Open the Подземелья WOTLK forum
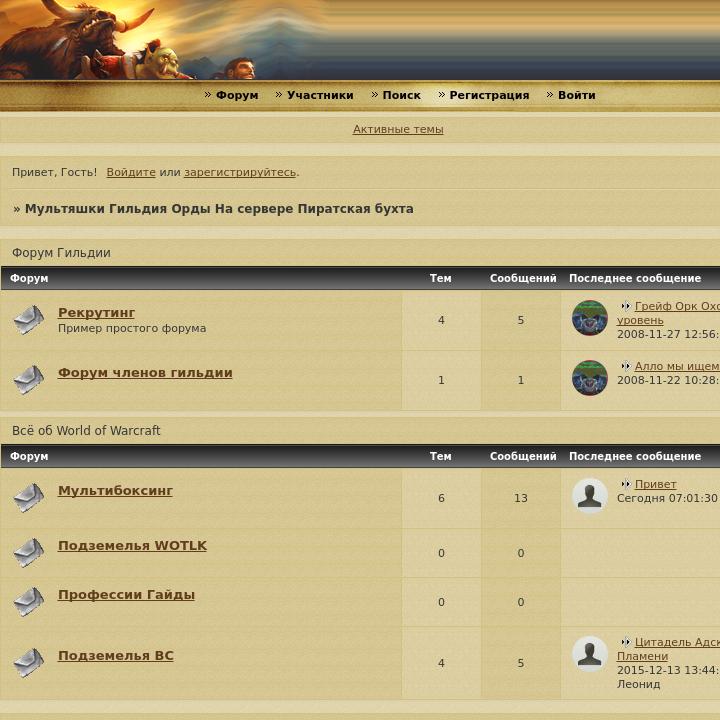This screenshot has height=720, width=720. [x=132, y=545]
